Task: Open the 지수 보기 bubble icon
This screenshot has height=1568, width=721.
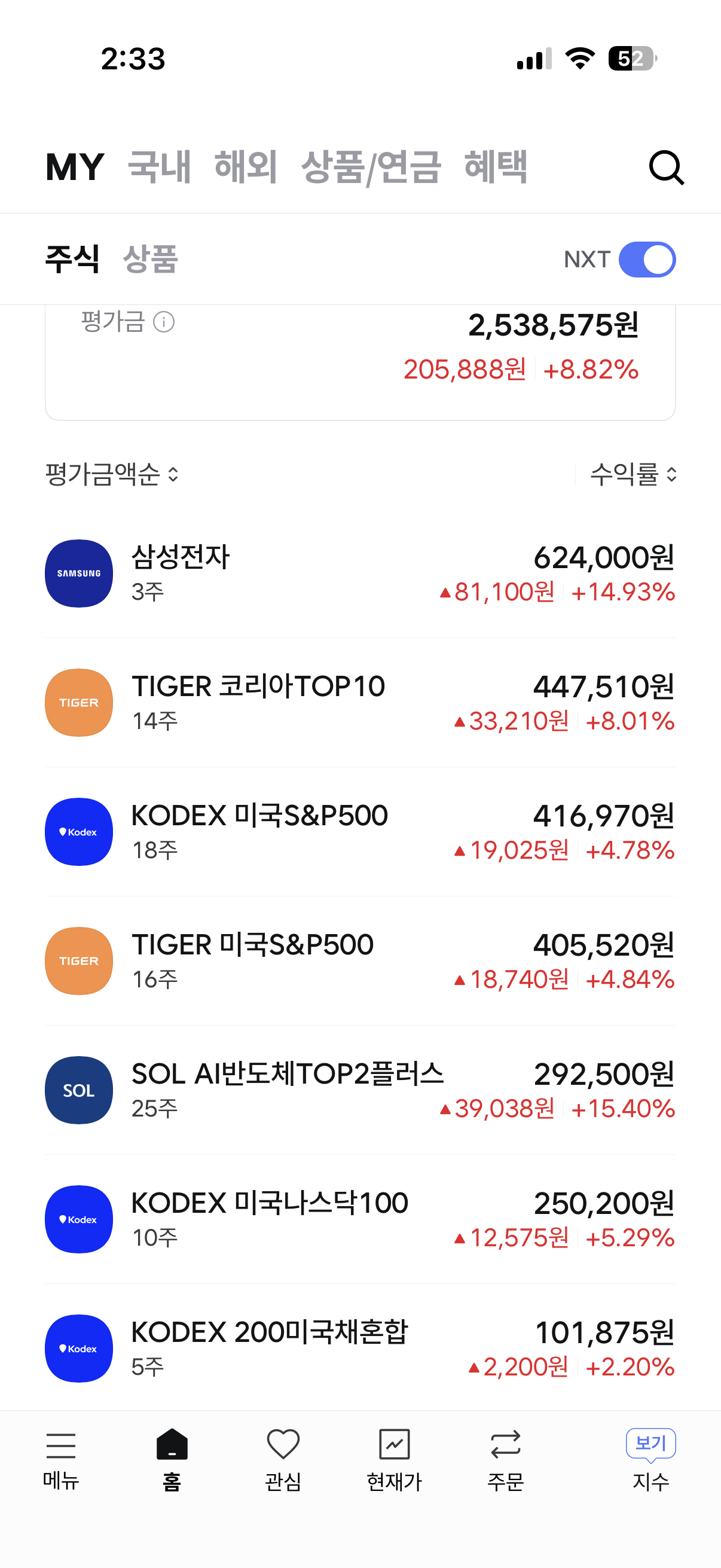Action: [650, 1444]
